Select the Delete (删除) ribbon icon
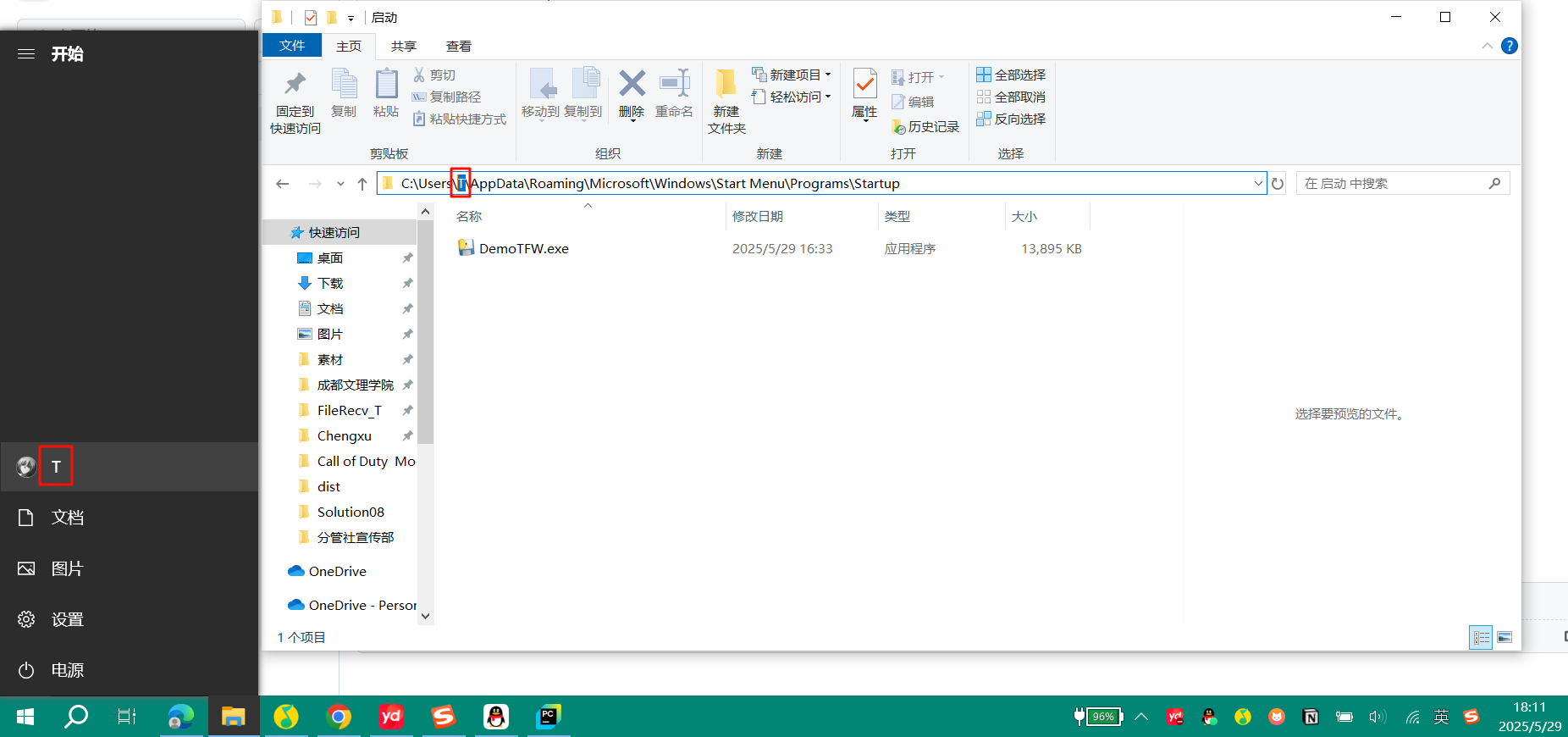The height and width of the screenshot is (737, 1568). (632, 95)
